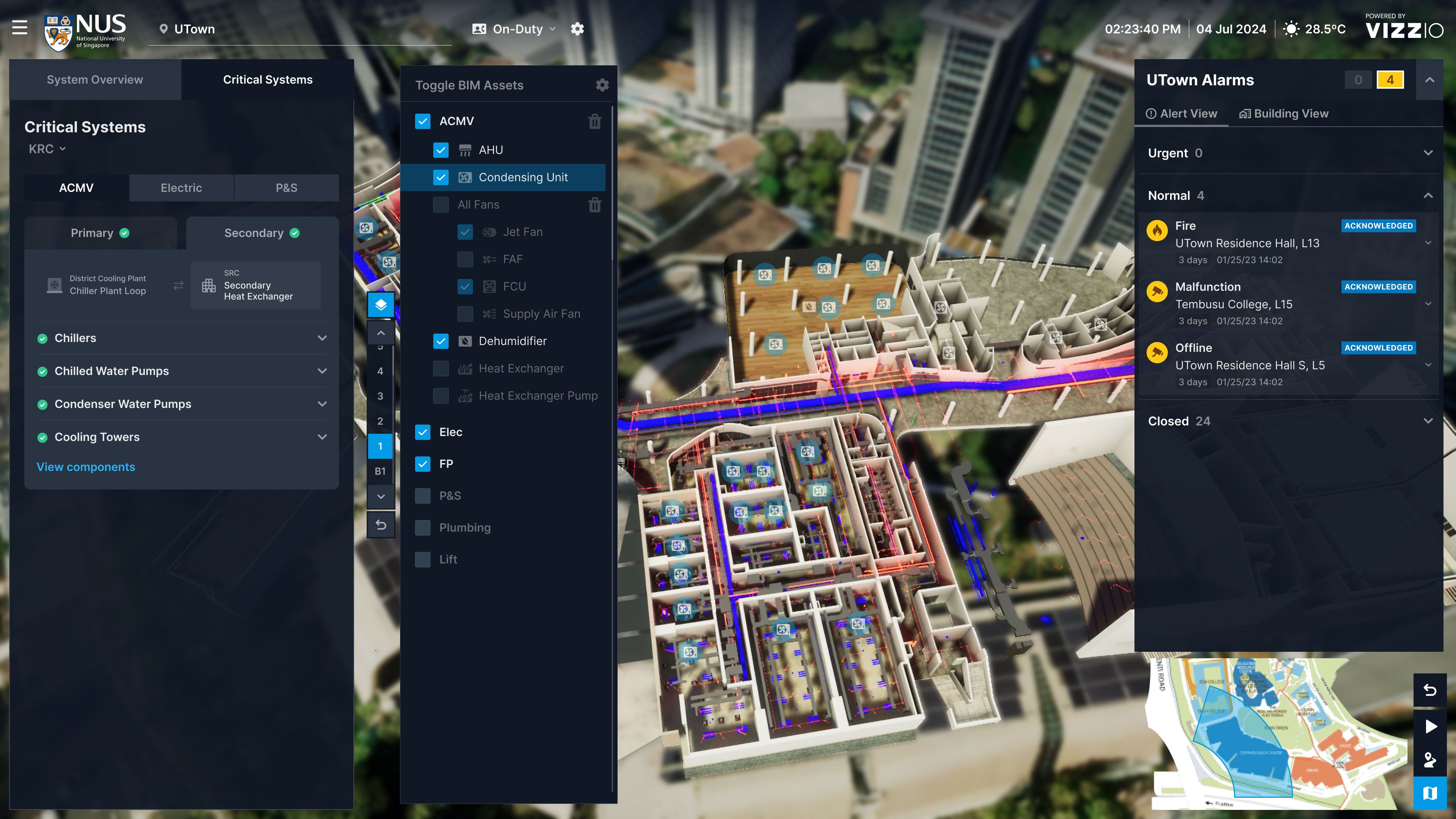The width and height of the screenshot is (1456, 819).
Task: Check the Plumbing assets checkbox
Action: click(x=423, y=527)
